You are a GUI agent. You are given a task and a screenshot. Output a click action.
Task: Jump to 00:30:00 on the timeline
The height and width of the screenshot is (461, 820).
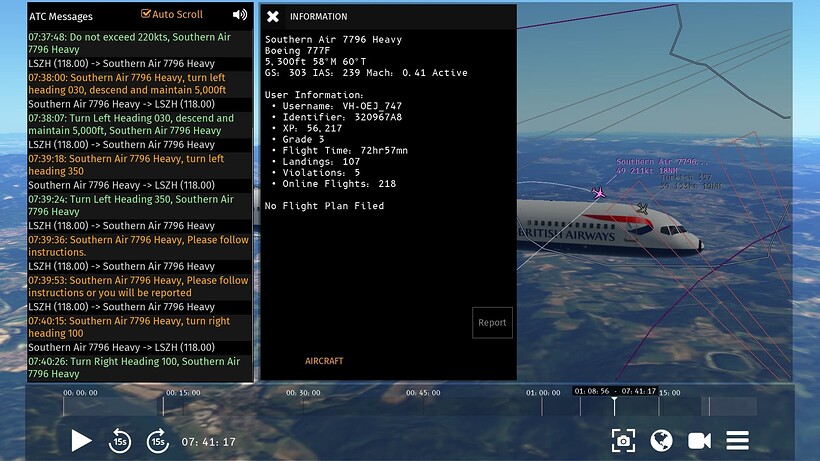(303, 393)
